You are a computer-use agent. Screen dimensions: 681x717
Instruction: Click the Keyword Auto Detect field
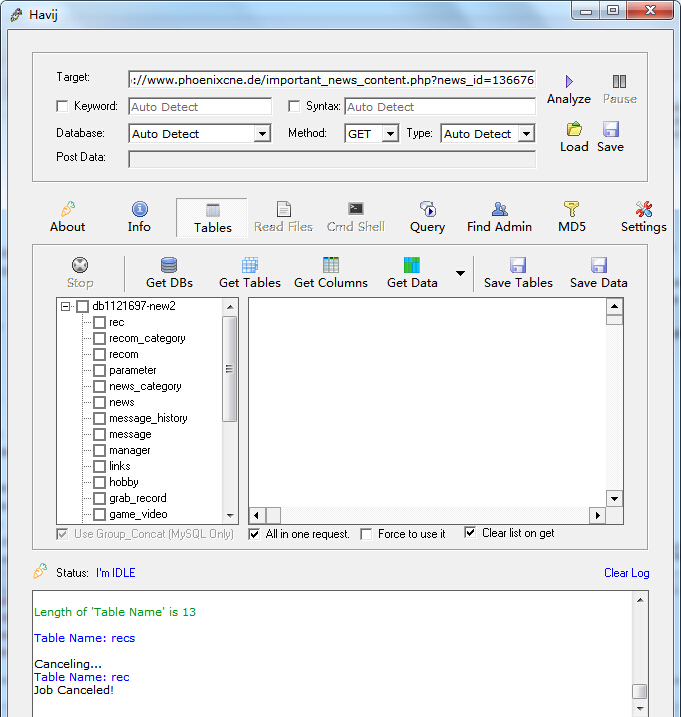tap(200, 107)
